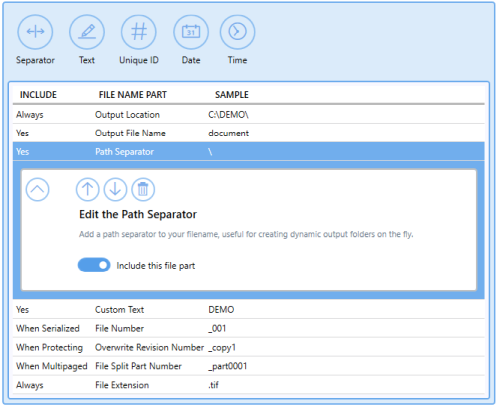Viewport: 497px width, 407px height.
Task: Click the C:\DEMO\ sample value
Action: [228, 115]
